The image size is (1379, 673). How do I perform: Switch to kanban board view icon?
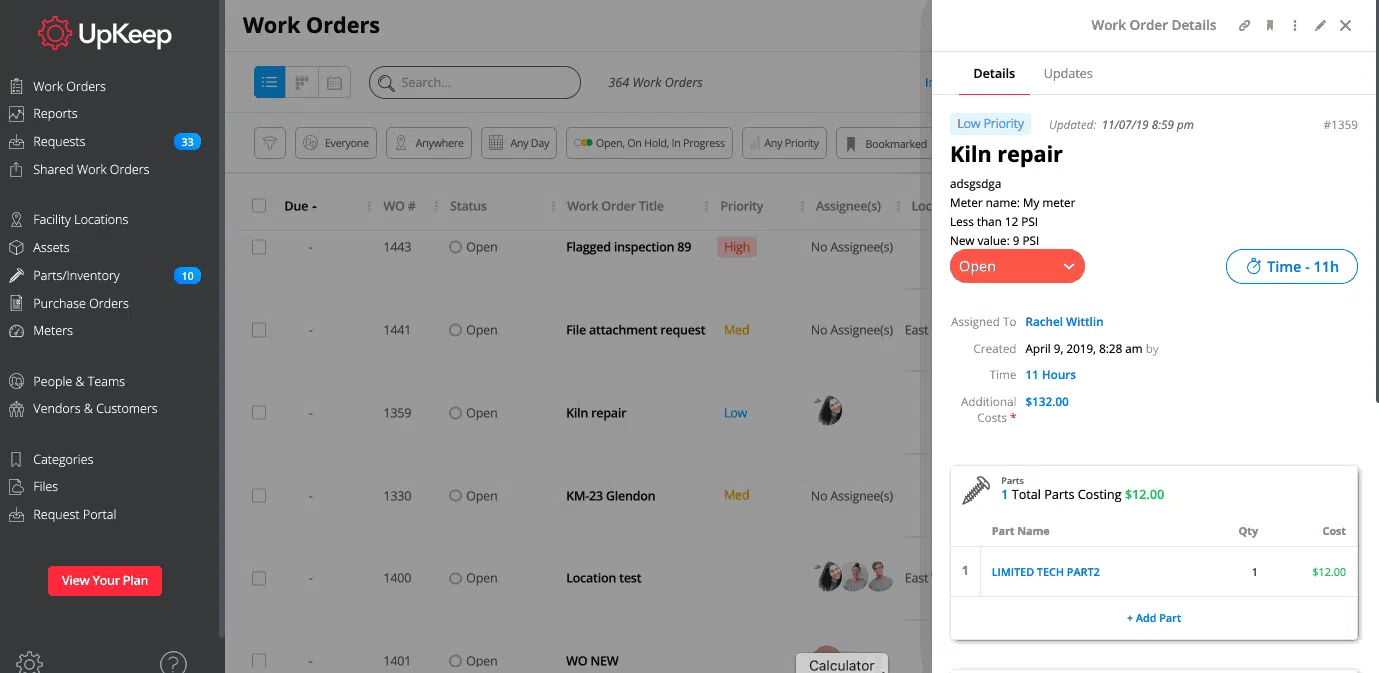tap(302, 83)
